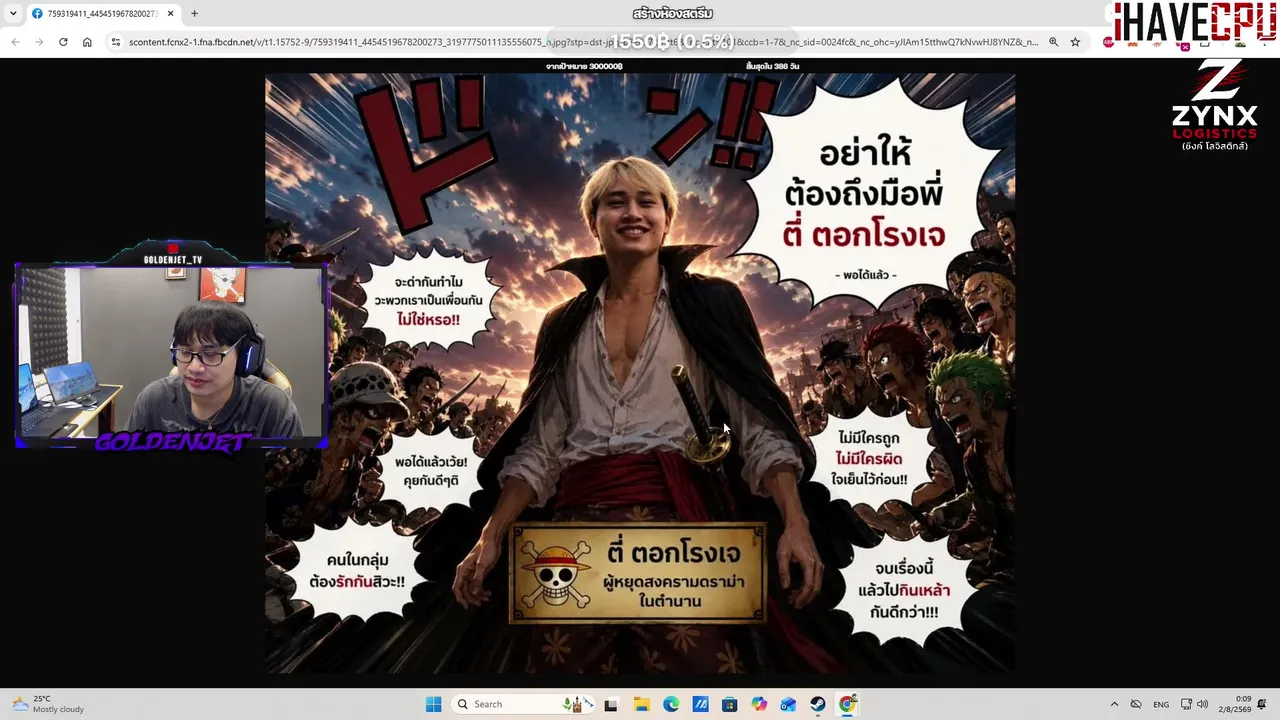
Task: Launch Copilot from the taskbar
Action: 759,704
